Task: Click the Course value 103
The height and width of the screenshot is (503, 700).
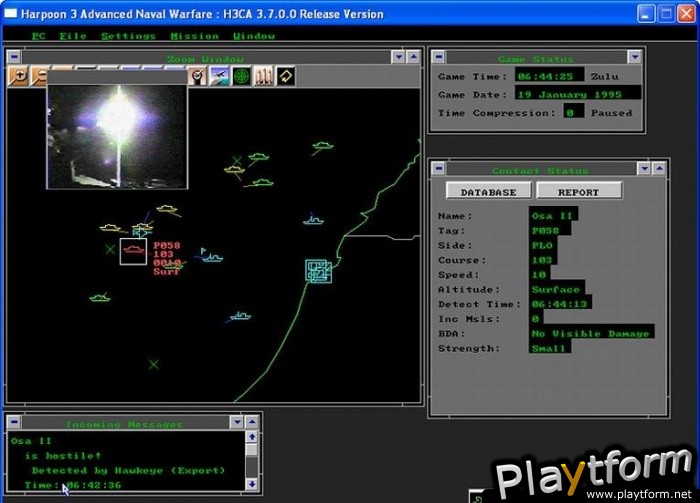Action: click(543, 260)
